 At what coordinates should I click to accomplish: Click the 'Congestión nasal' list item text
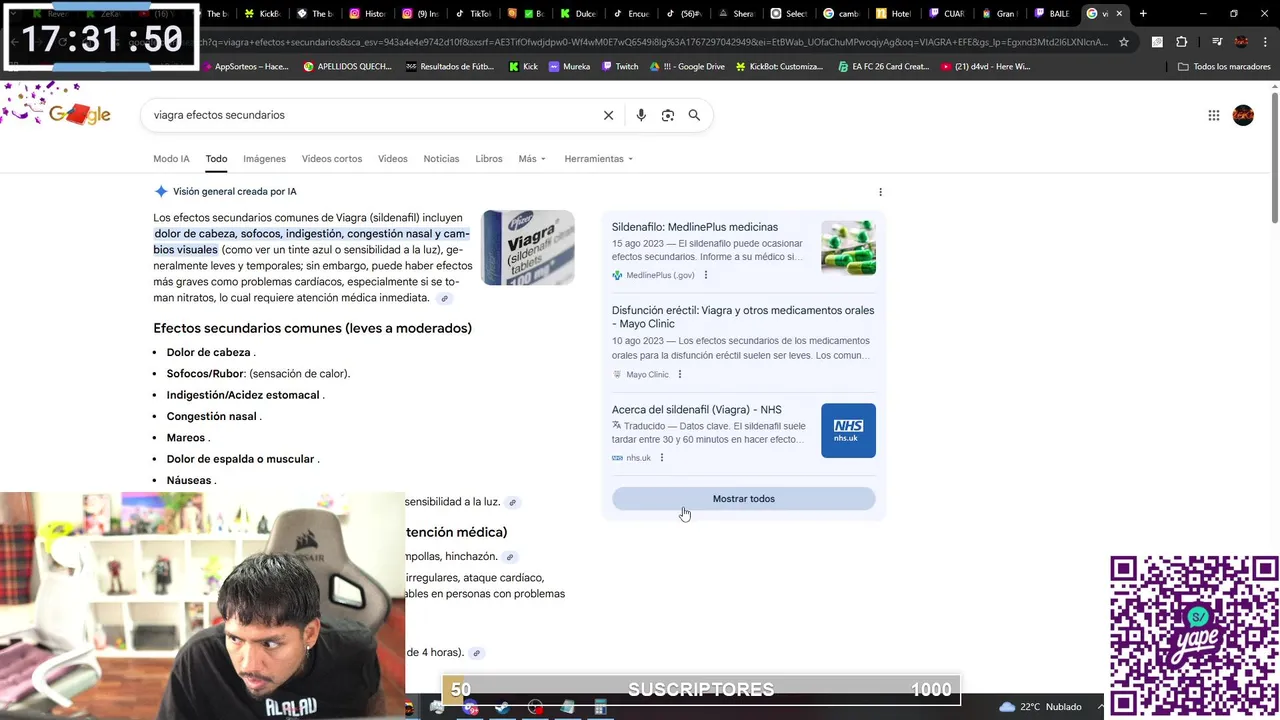coord(212,417)
